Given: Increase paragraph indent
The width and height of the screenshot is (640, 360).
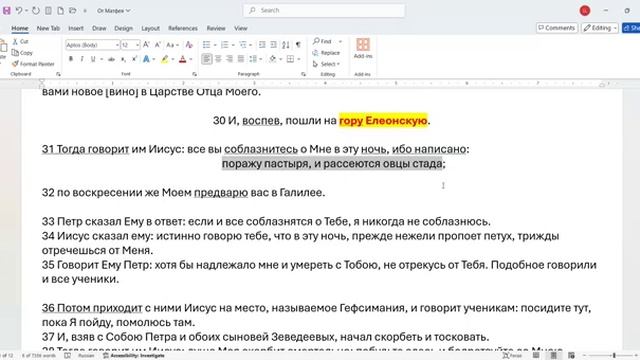Looking at the screenshot, I should click(x=273, y=44).
